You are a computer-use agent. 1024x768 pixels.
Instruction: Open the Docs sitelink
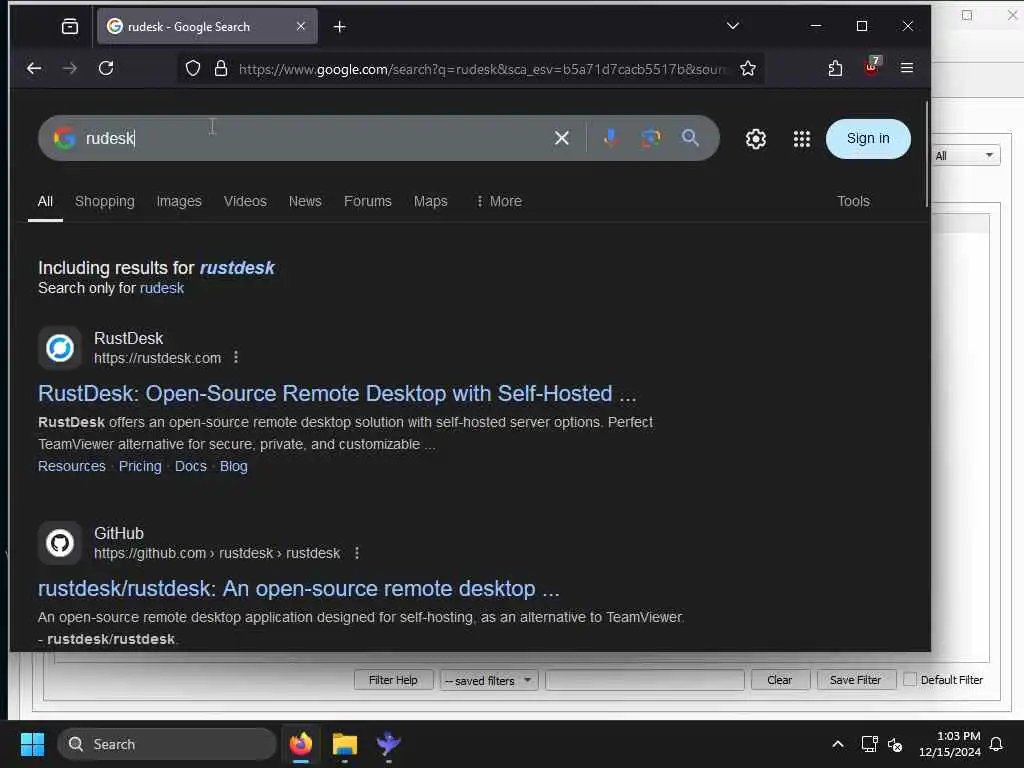(191, 466)
